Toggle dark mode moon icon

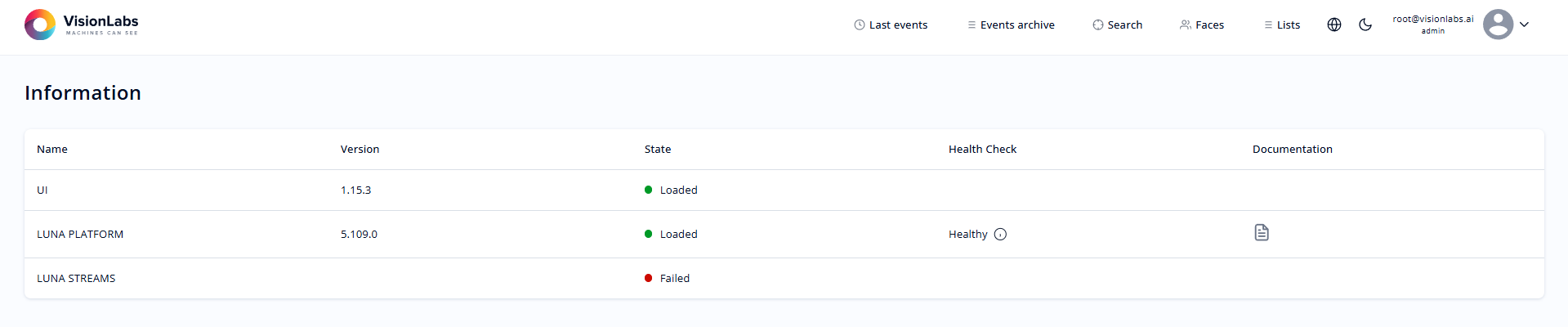(1365, 25)
